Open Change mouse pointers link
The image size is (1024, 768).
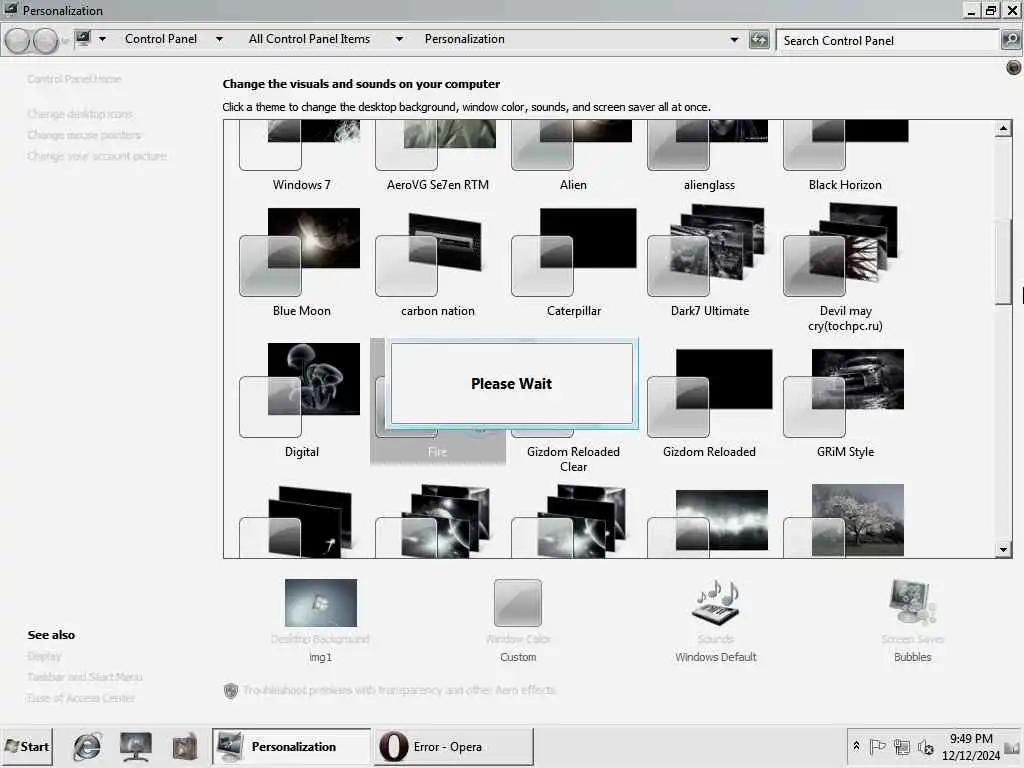point(84,135)
